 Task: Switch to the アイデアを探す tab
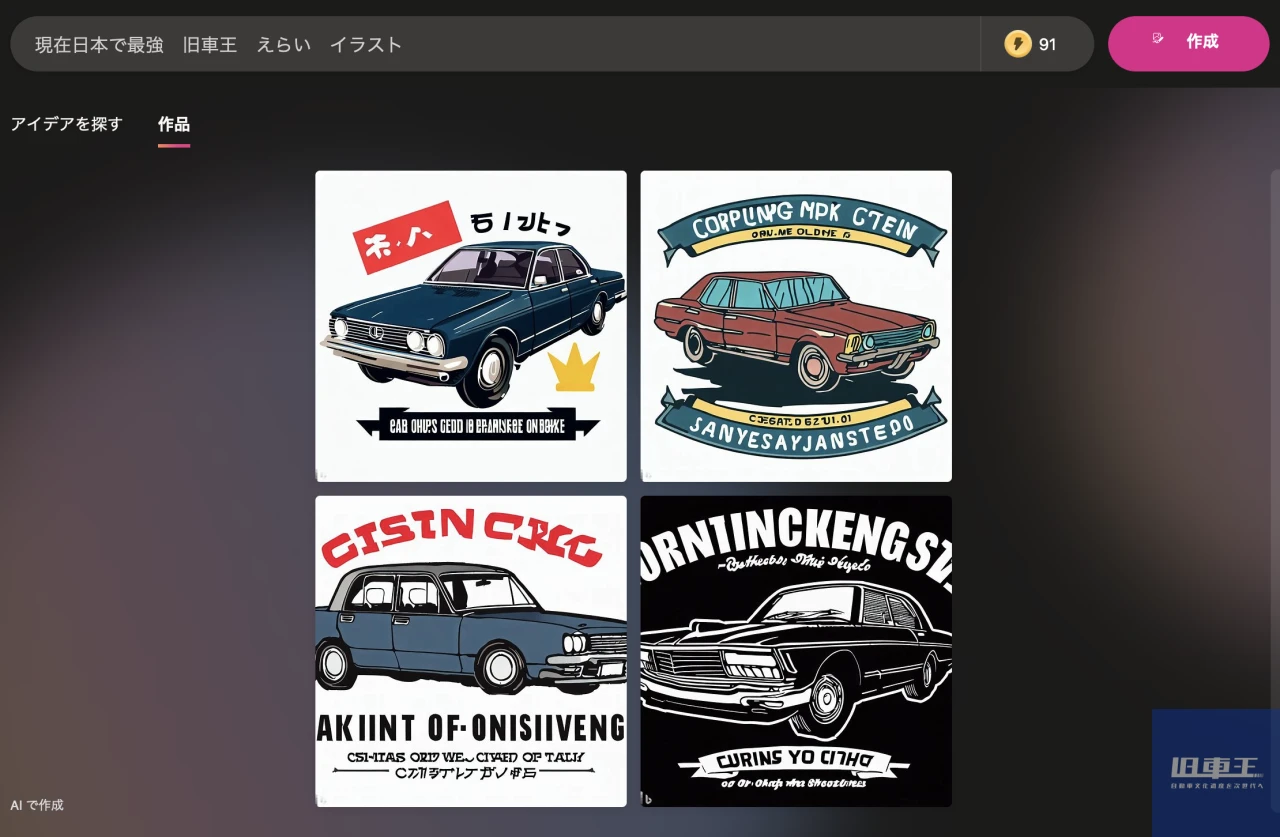pos(66,124)
